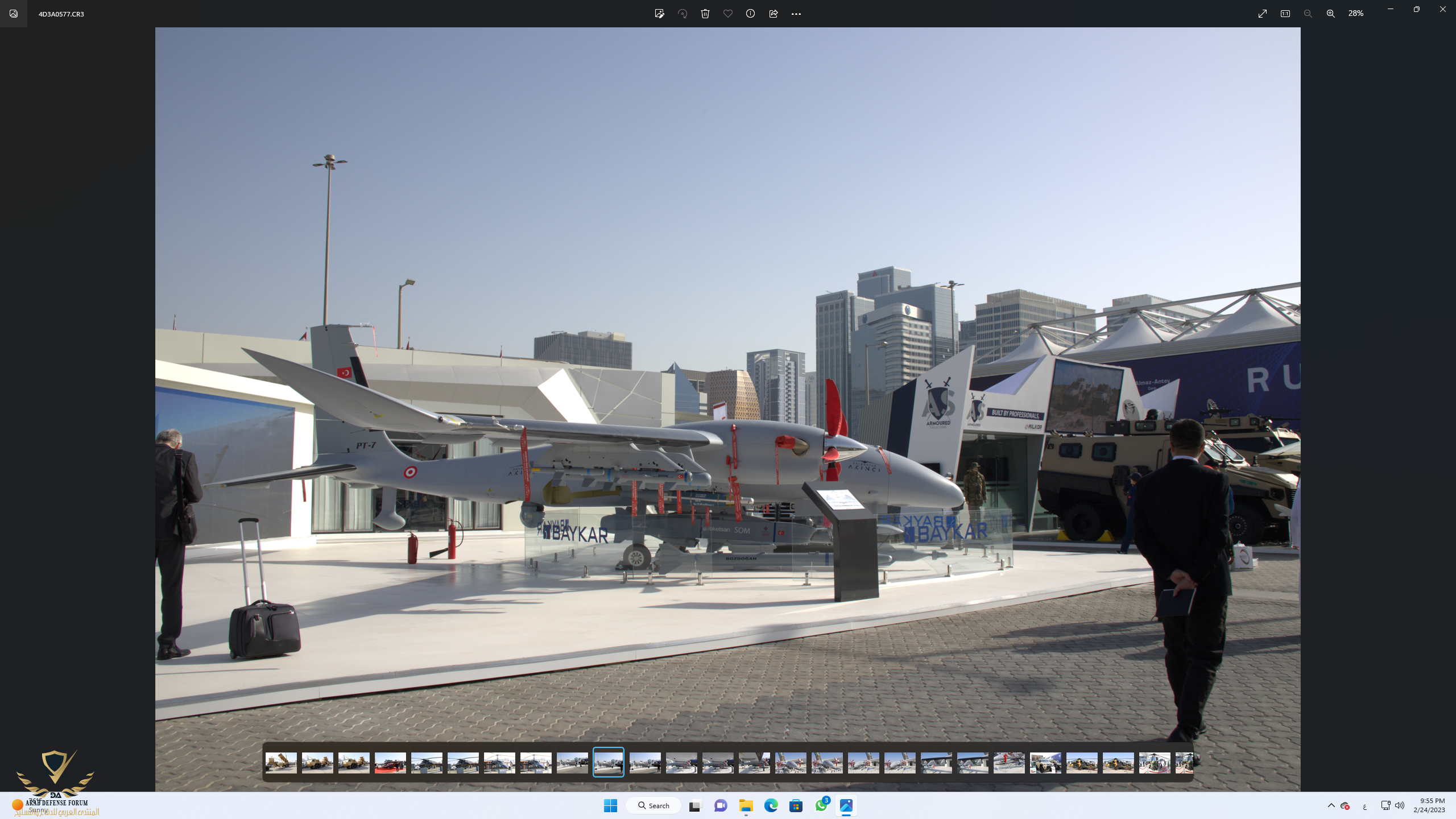Enter full screen view
The image size is (1456, 819).
click(1263, 14)
